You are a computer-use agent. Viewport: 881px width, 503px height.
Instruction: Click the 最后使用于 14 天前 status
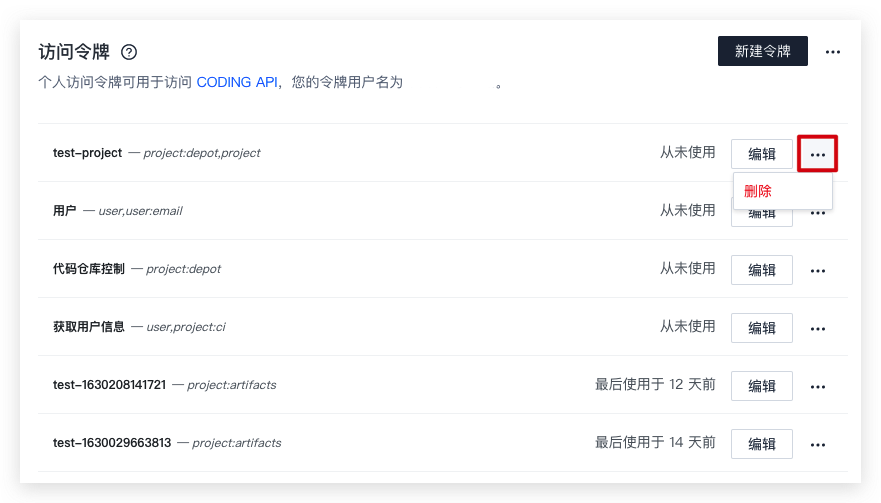coord(655,442)
